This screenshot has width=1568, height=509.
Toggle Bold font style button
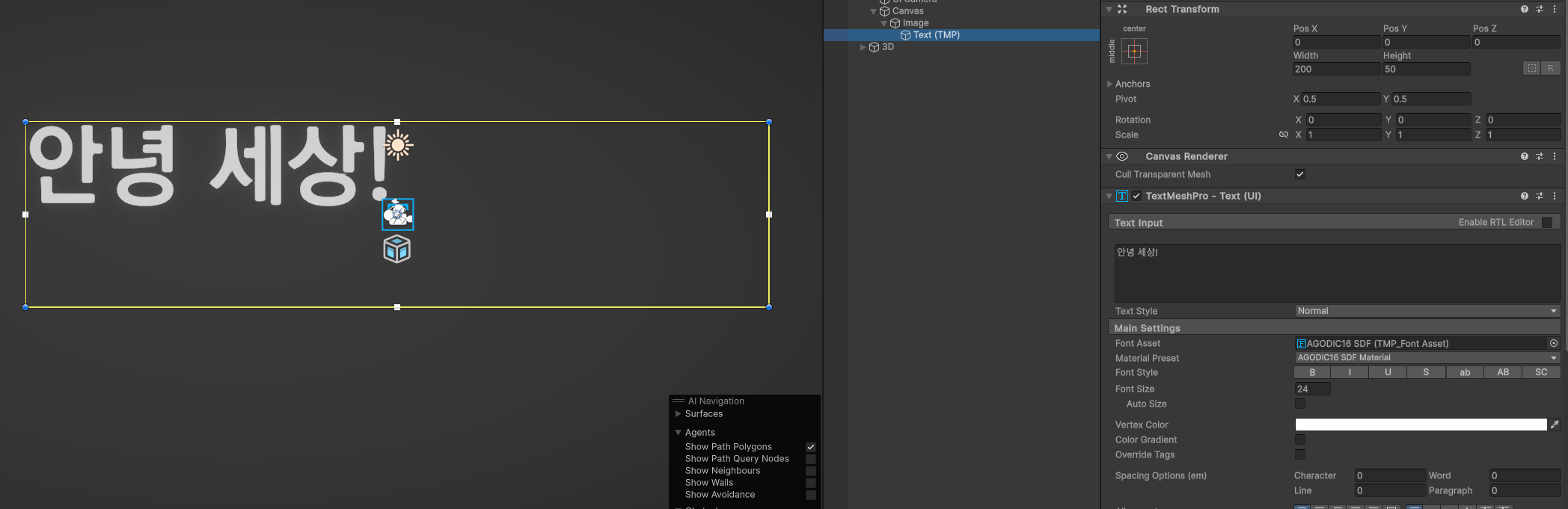click(x=1312, y=372)
